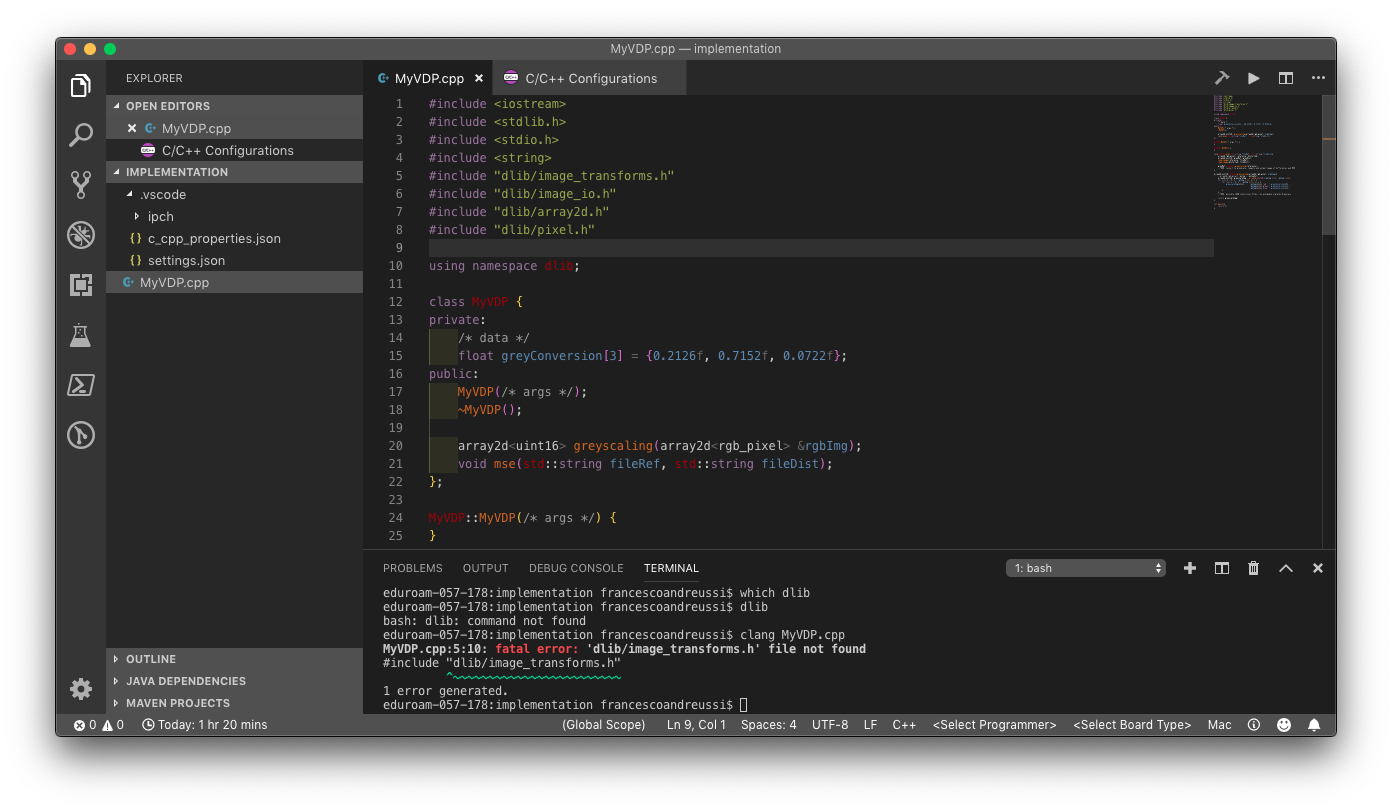Screen dimensions: 1392x810
Task: Open the '1: bash' terminal dropdown
Action: pyautogui.click(x=1086, y=567)
